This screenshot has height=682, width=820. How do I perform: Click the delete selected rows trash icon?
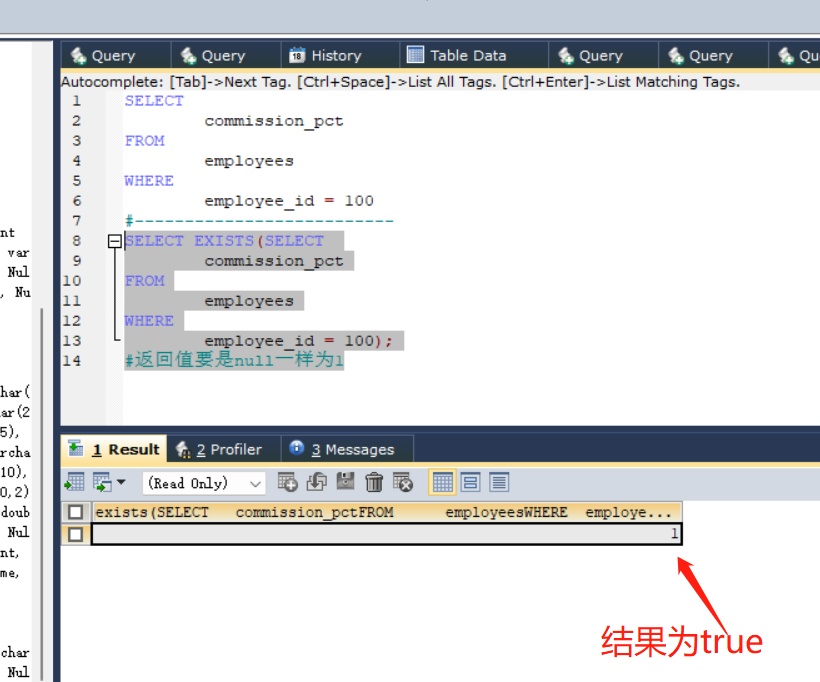[x=374, y=482]
